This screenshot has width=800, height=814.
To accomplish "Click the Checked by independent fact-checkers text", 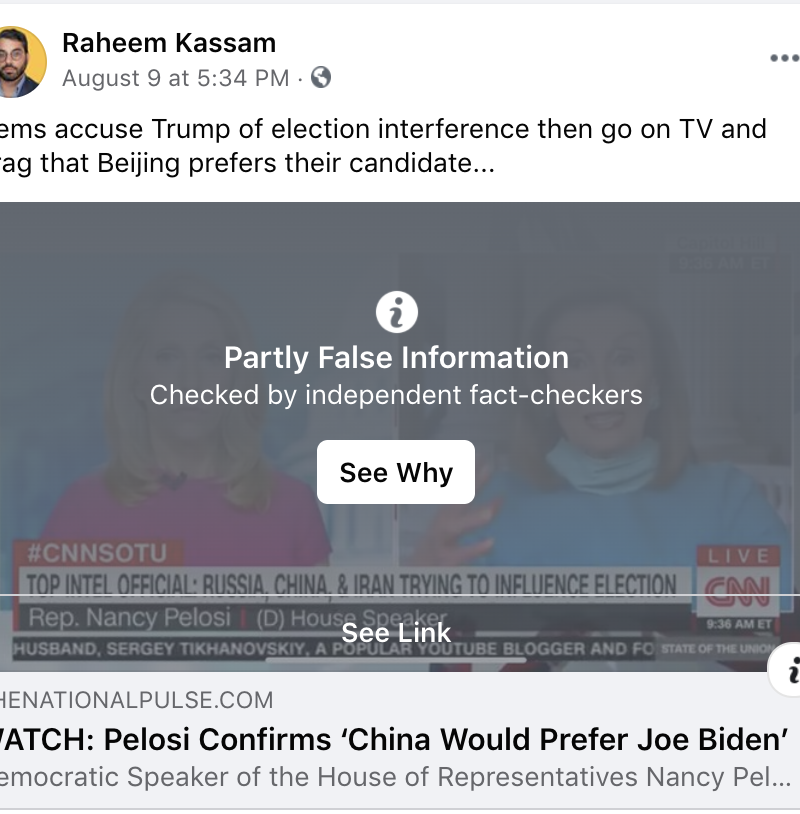I will coord(396,395).
